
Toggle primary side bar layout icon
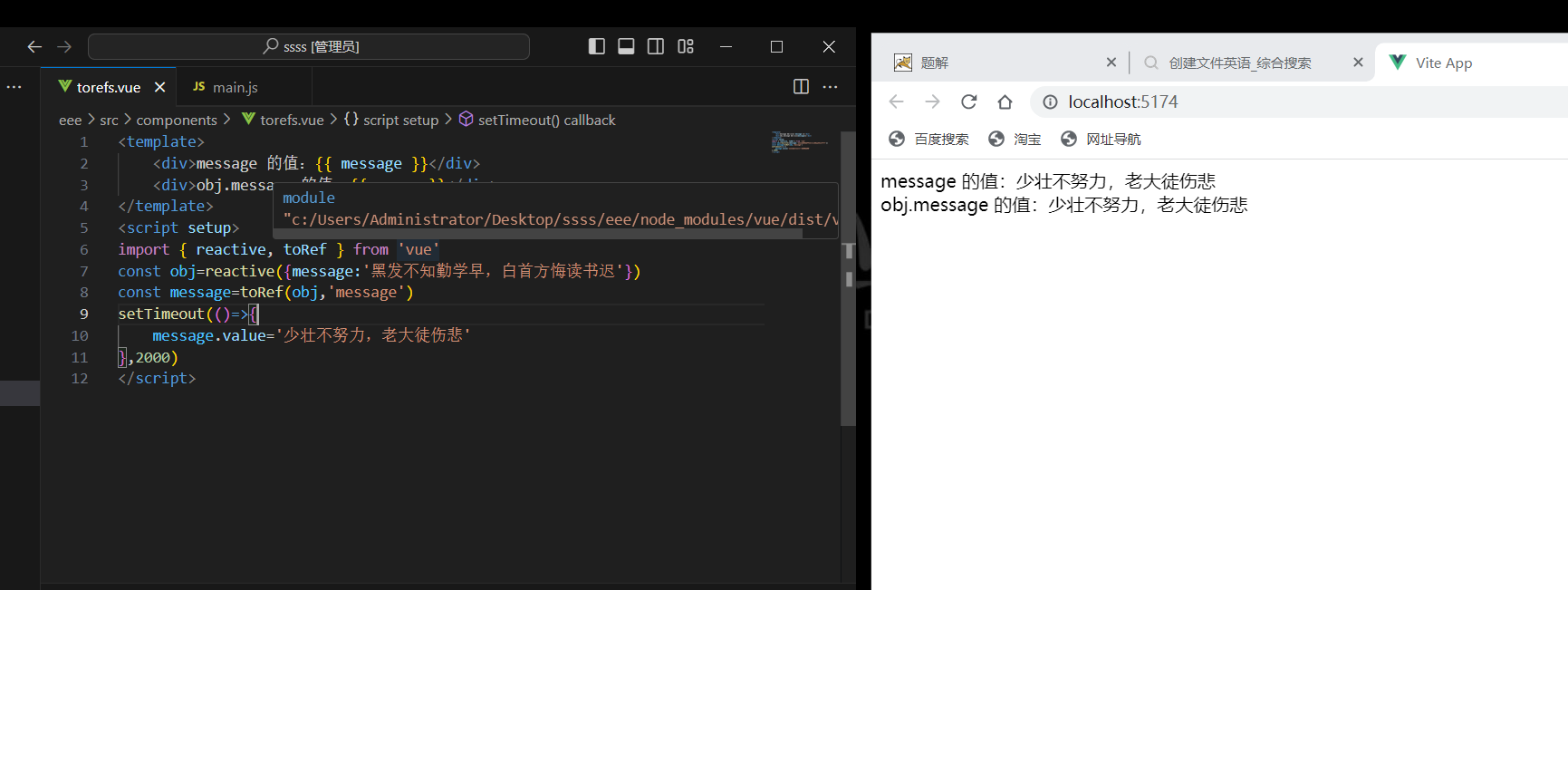[596, 46]
